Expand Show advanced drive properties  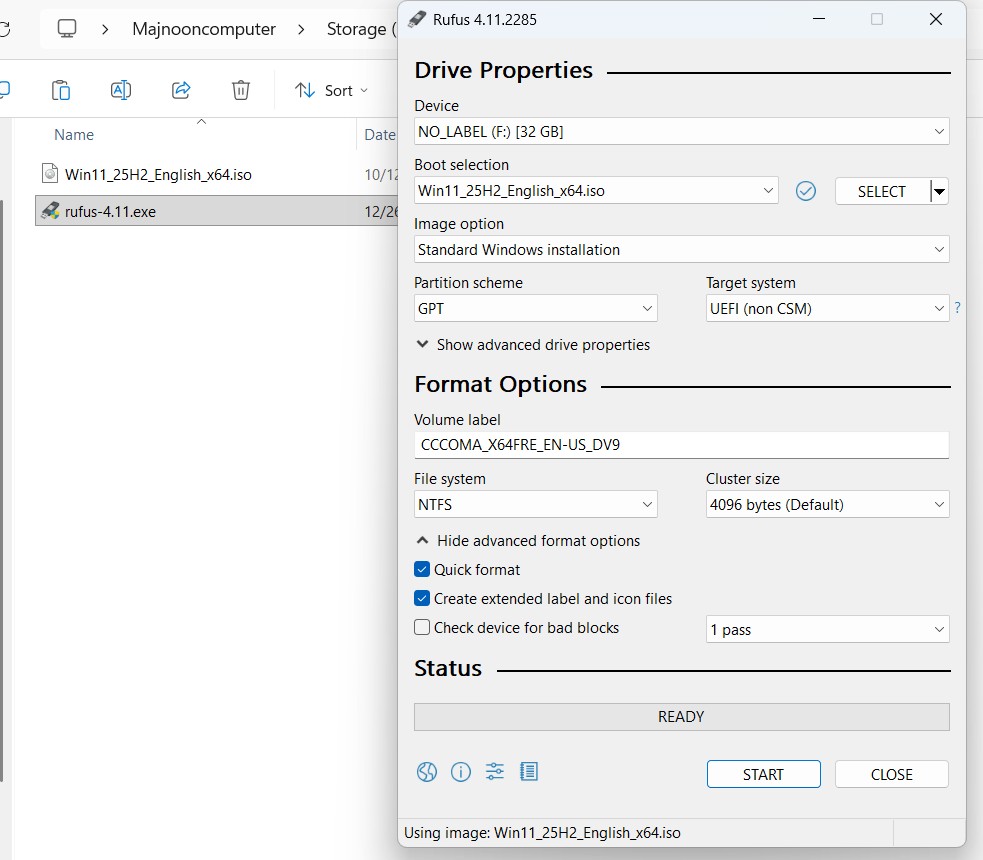532,345
